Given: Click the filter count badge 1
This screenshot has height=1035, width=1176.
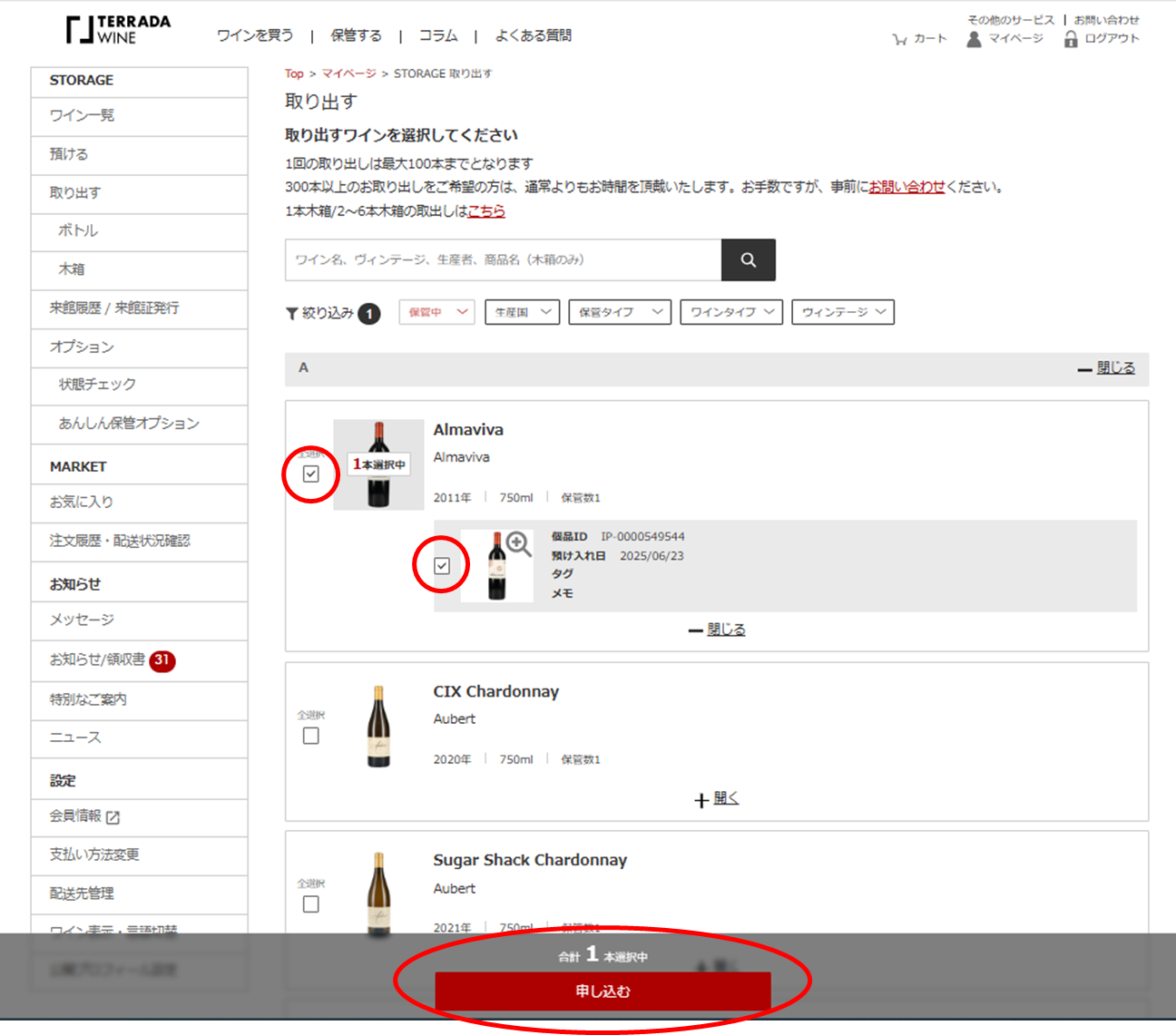Looking at the screenshot, I should [369, 314].
